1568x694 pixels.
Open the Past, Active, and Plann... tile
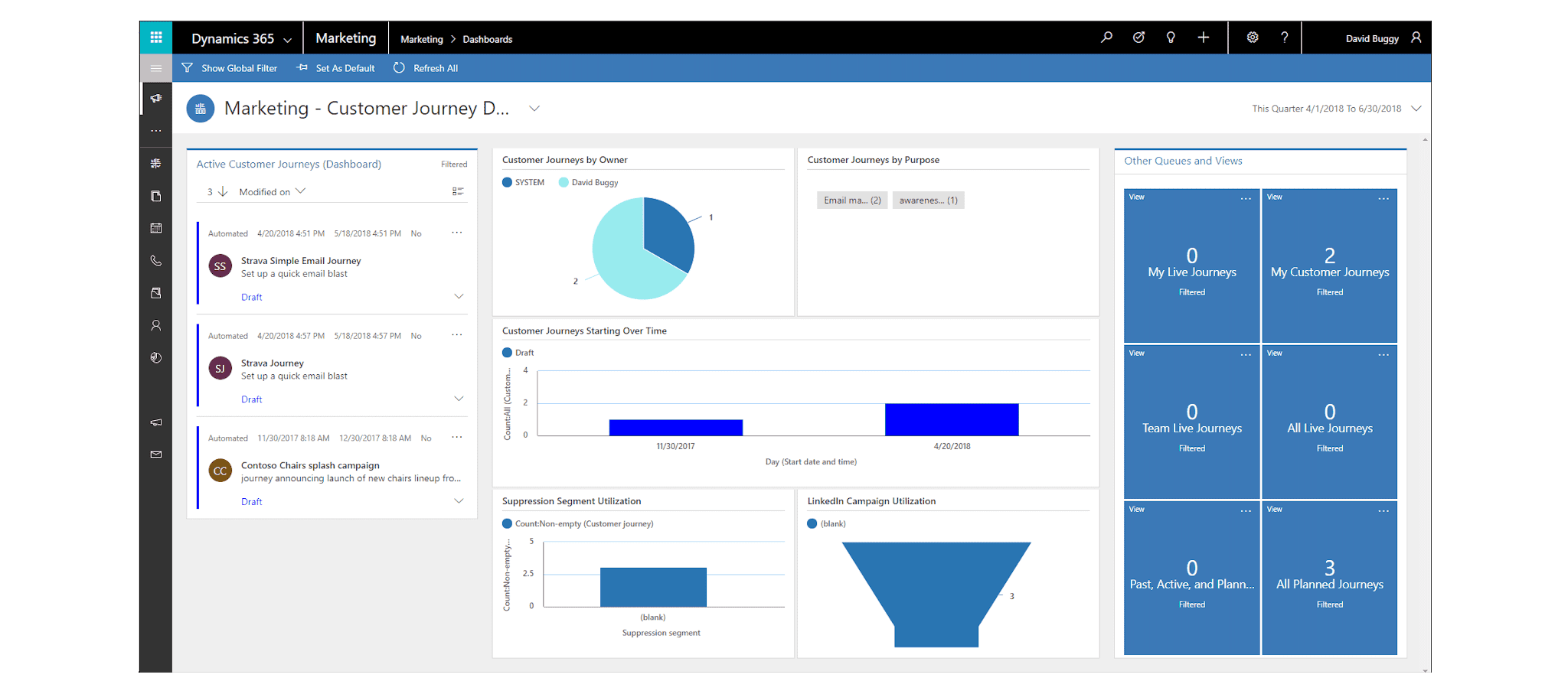[1192, 578]
